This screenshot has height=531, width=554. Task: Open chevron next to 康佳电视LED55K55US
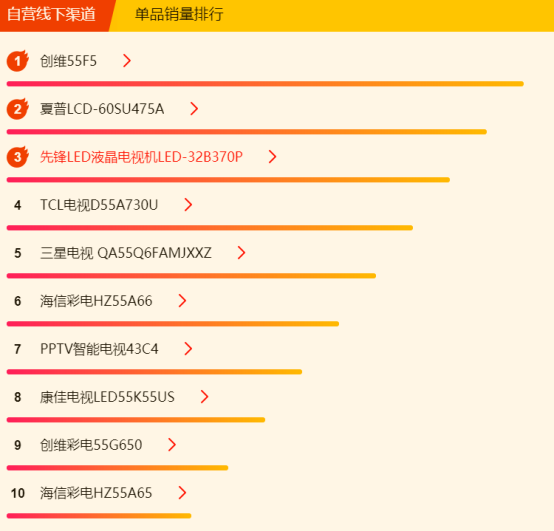click(205, 397)
